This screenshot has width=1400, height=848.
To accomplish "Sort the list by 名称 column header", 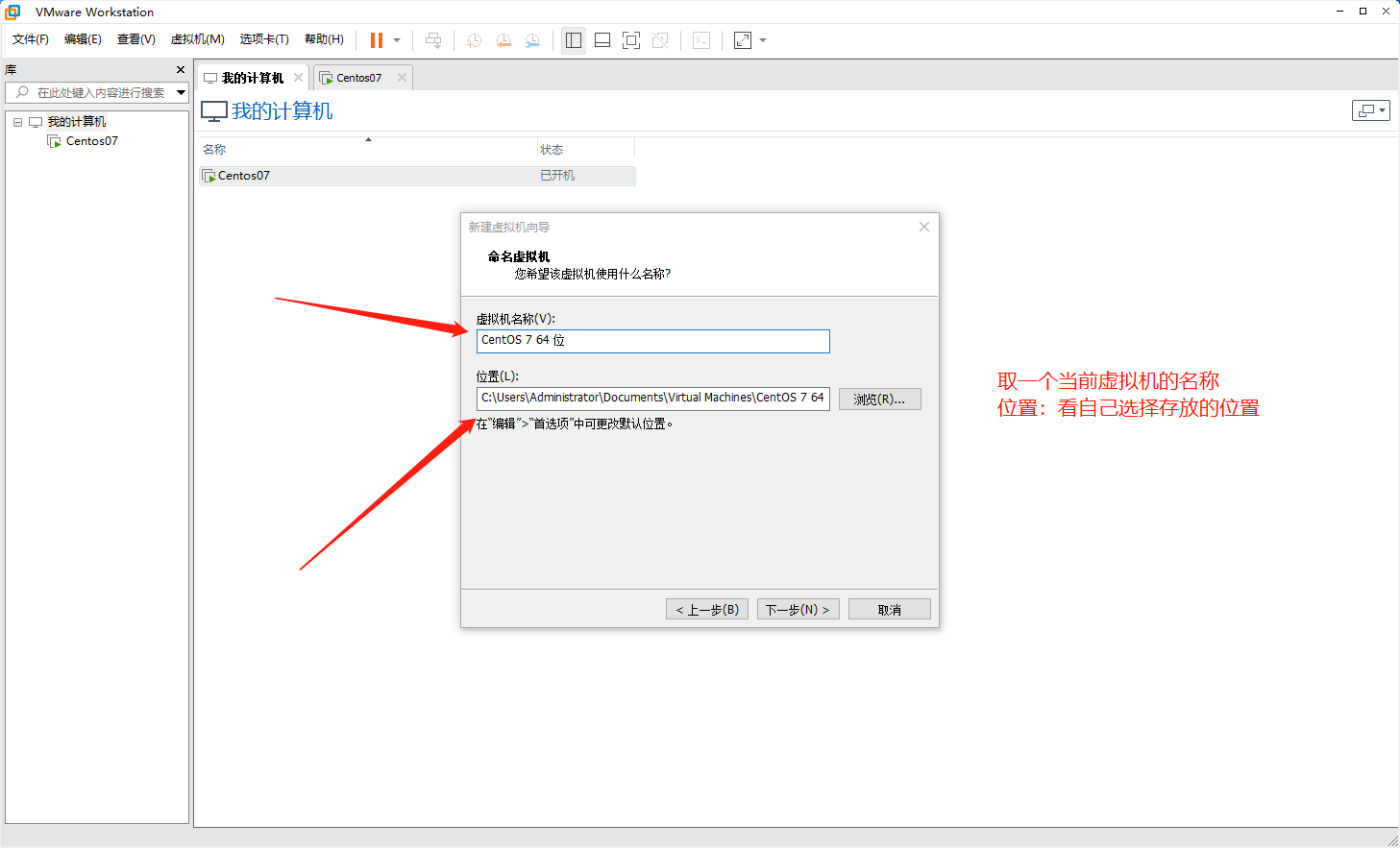I will pyautogui.click(x=368, y=149).
